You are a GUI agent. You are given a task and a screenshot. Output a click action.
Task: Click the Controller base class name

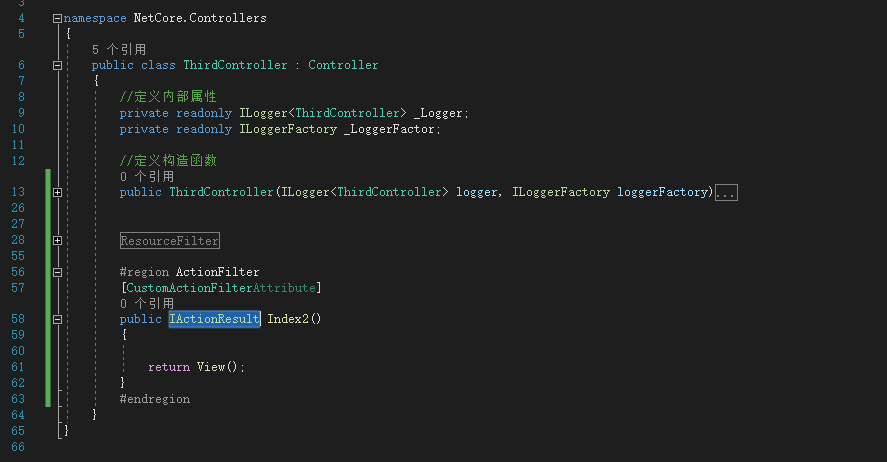pyautogui.click(x=343, y=65)
